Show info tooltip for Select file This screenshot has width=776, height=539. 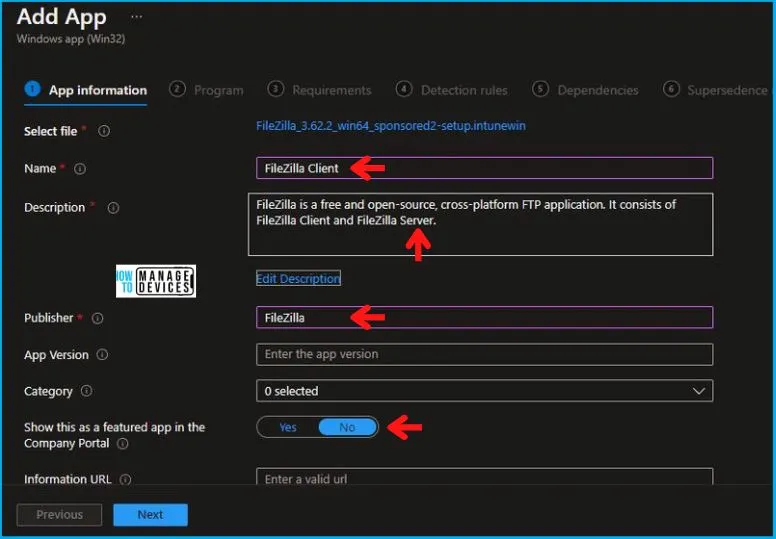pos(104,131)
